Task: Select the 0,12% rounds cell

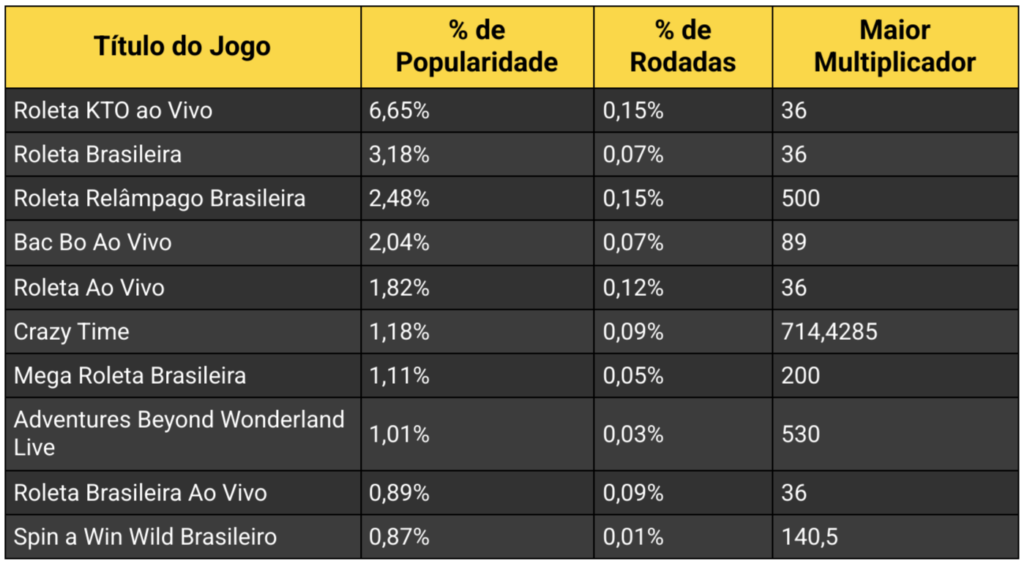Action: pyautogui.click(x=633, y=288)
